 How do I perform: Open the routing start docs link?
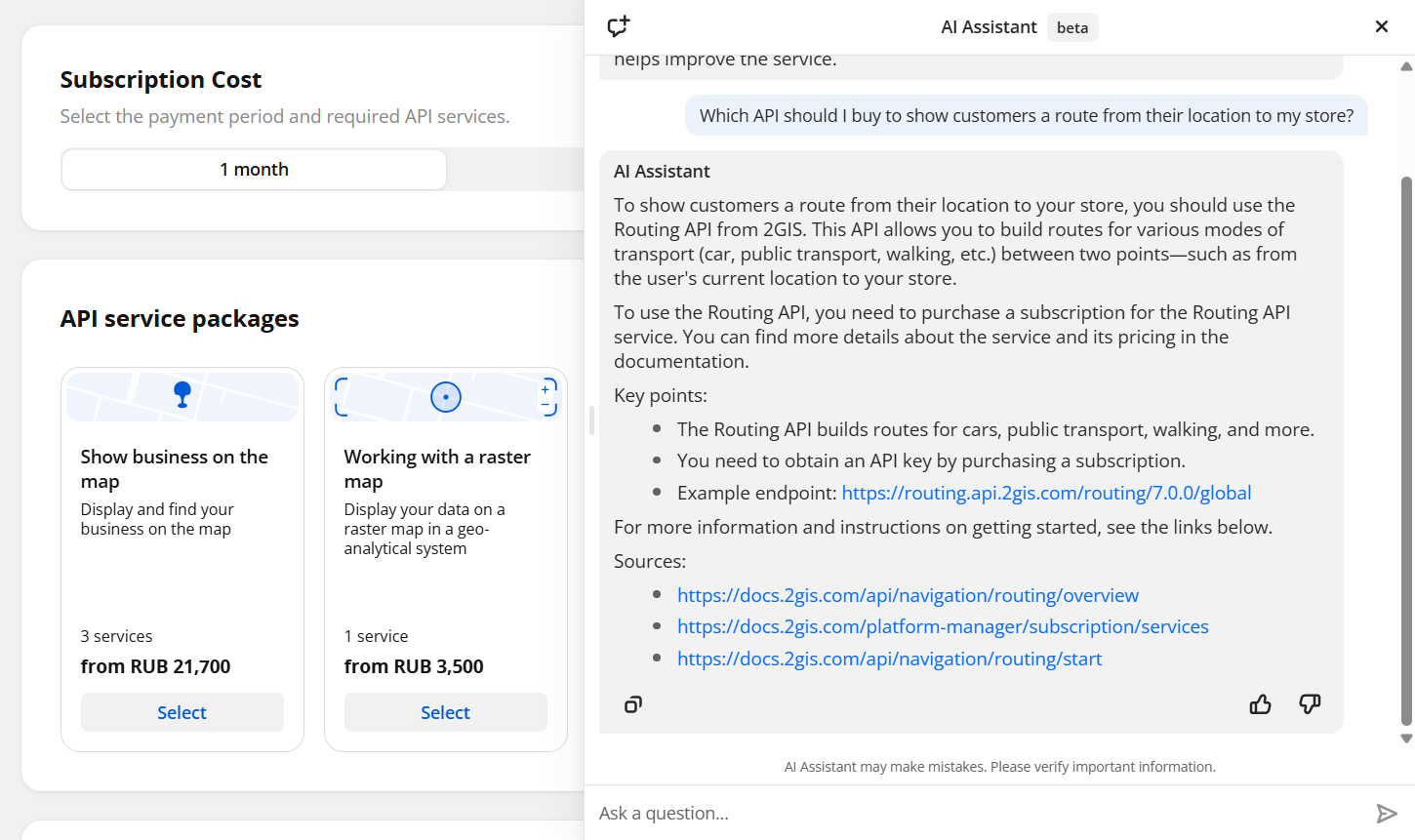889,659
